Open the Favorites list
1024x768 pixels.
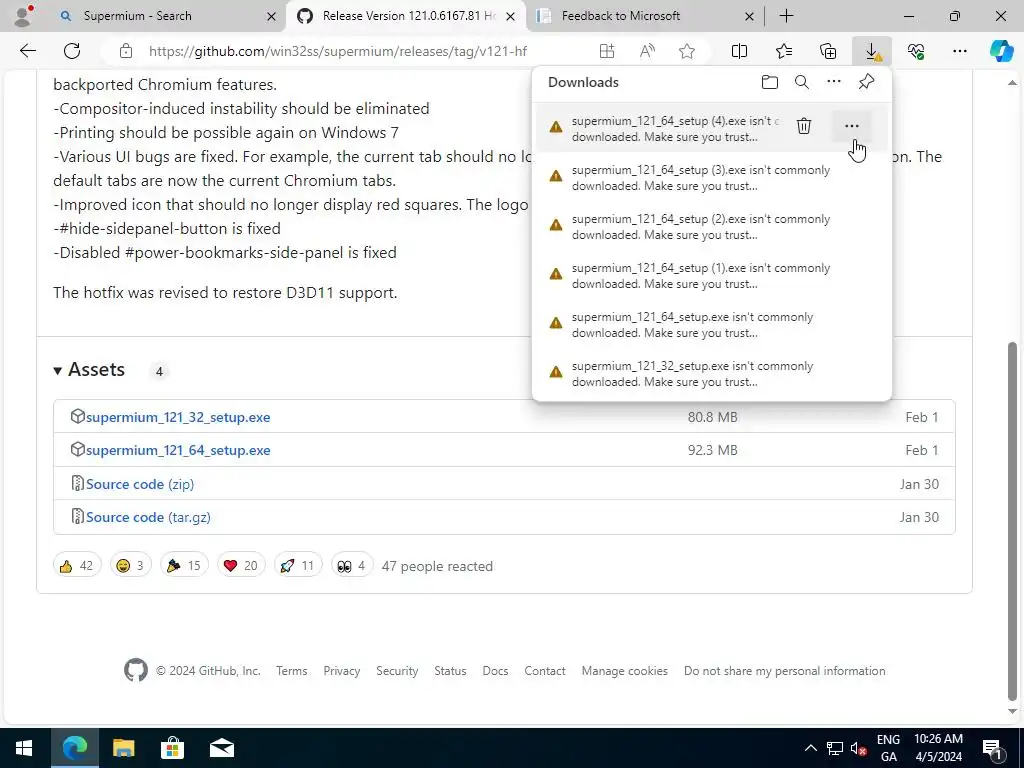784,51
